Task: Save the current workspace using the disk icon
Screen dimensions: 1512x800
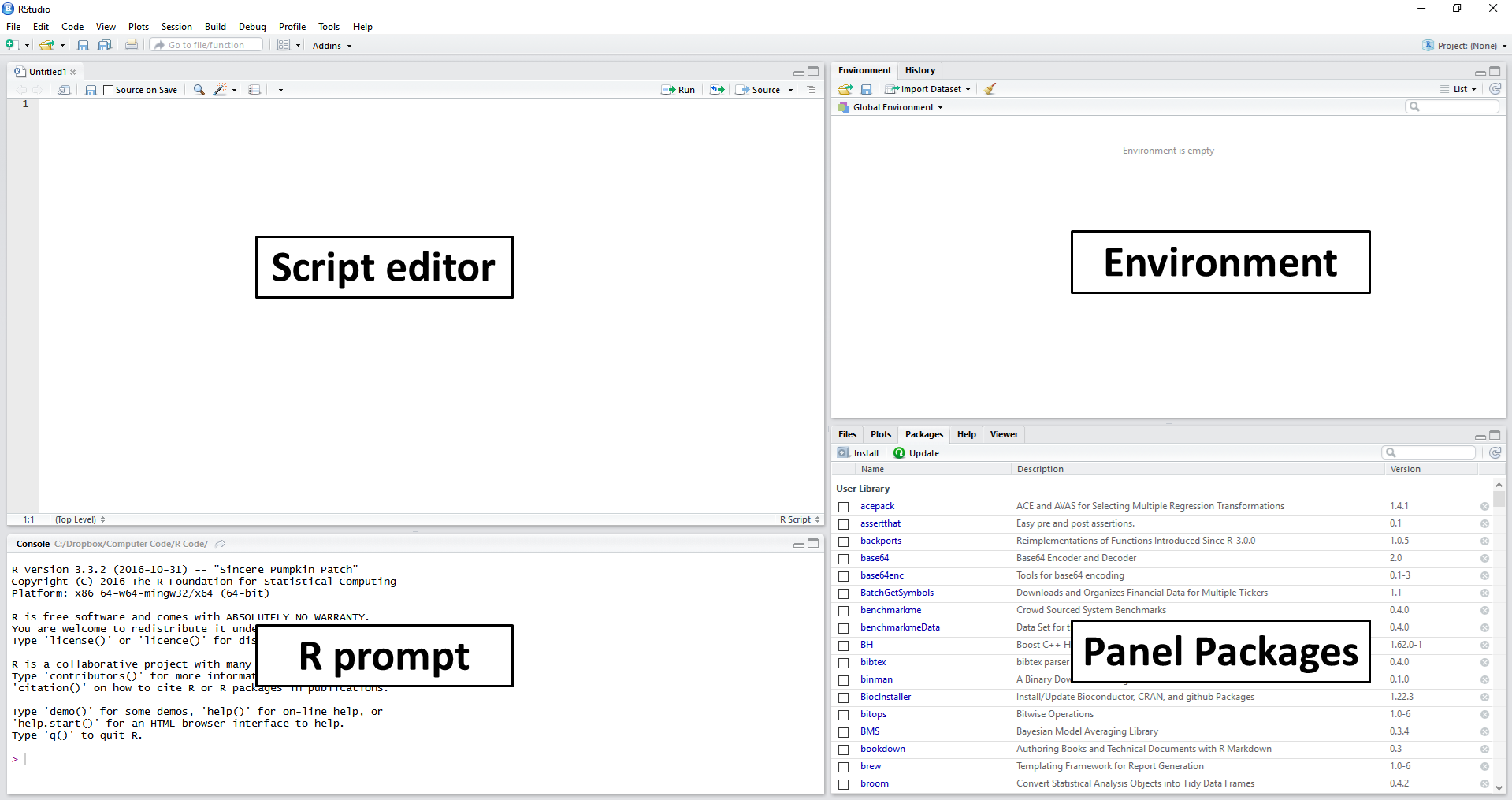Action: [866, 88]
